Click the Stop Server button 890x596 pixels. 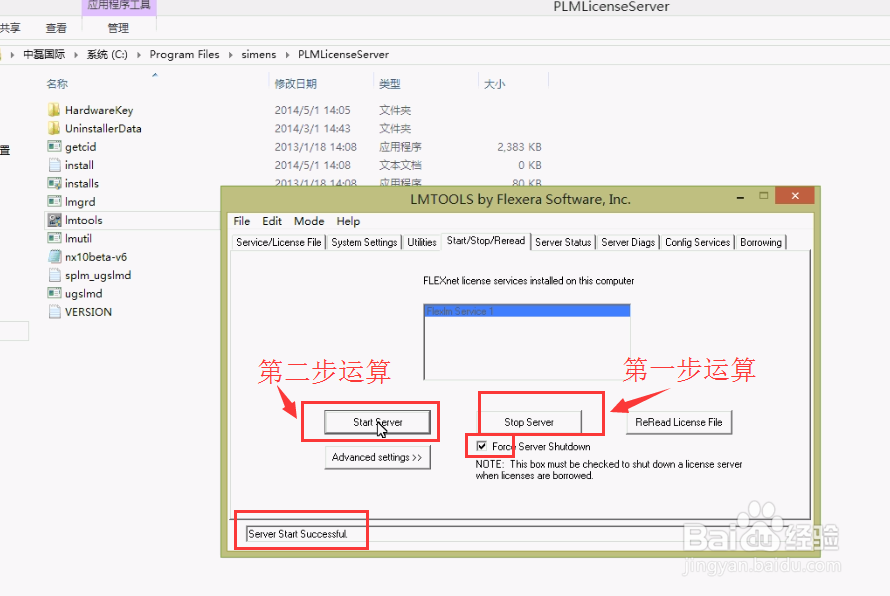529,422
